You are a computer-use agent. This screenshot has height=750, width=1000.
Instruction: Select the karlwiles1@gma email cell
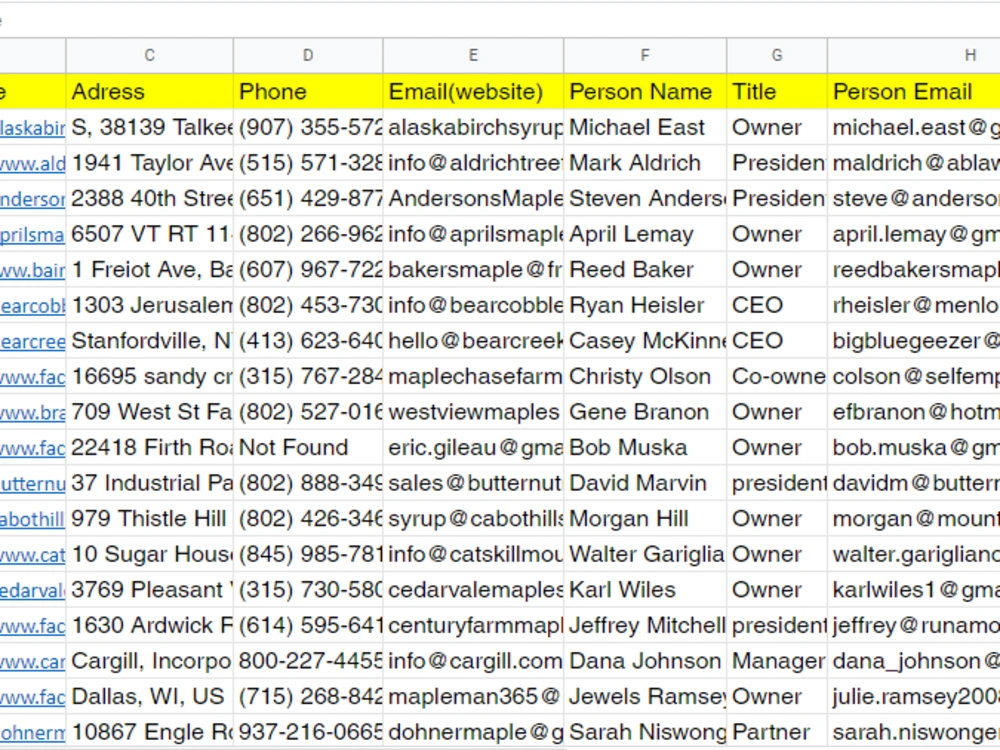[914, 590]
